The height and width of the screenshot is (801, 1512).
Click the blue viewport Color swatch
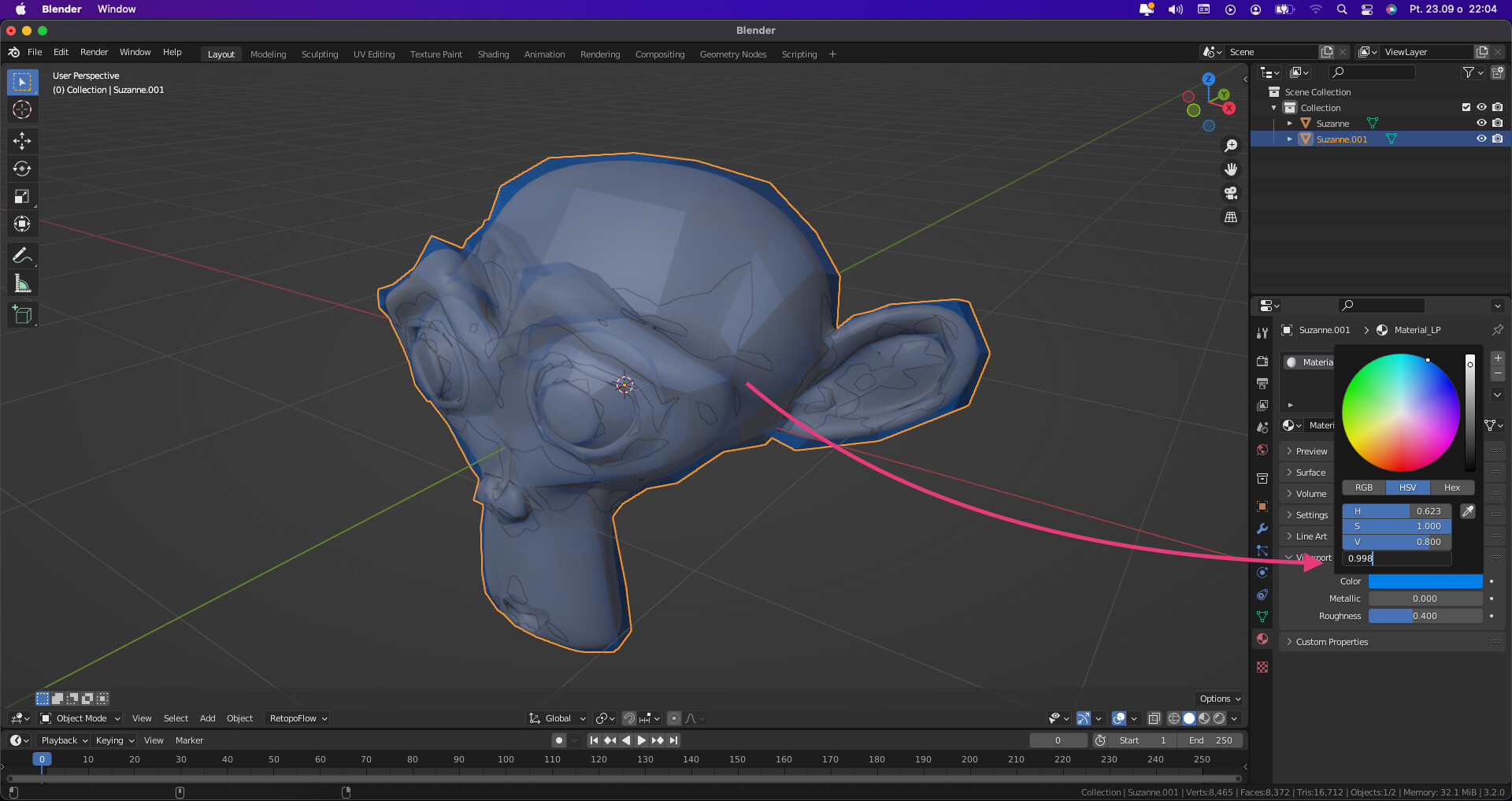coord(1425,581)
